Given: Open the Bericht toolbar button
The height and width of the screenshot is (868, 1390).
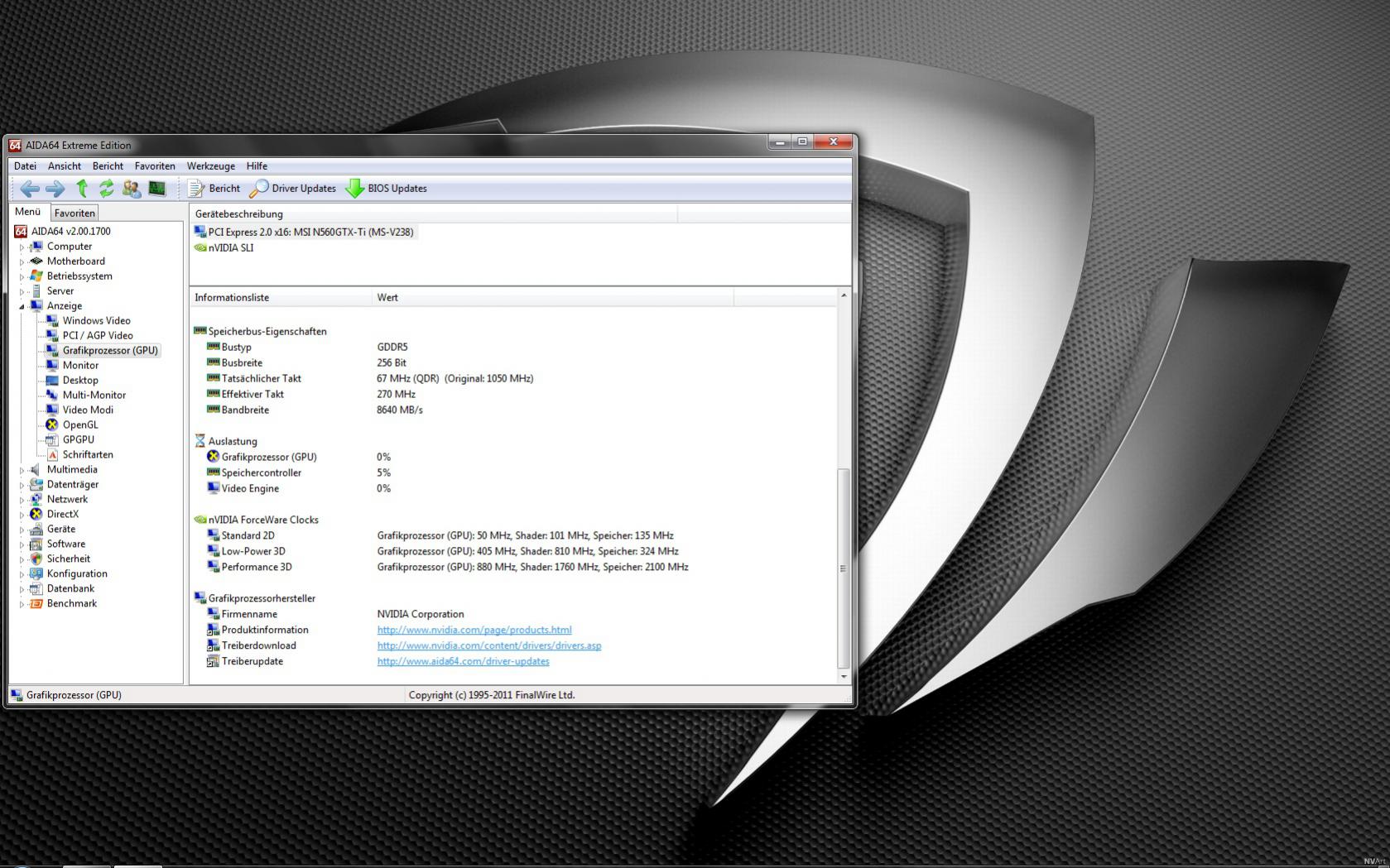Looking at the screenshot, I should tap(214, 189).
